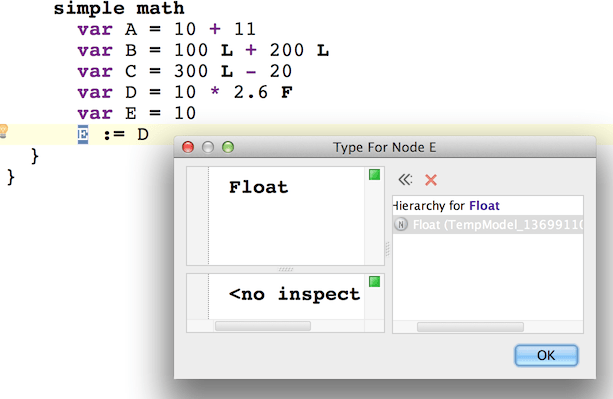Click vertical splitter handle beside hierarchy panel
Viewport: 613px width, 399px height.
point(388,249)
